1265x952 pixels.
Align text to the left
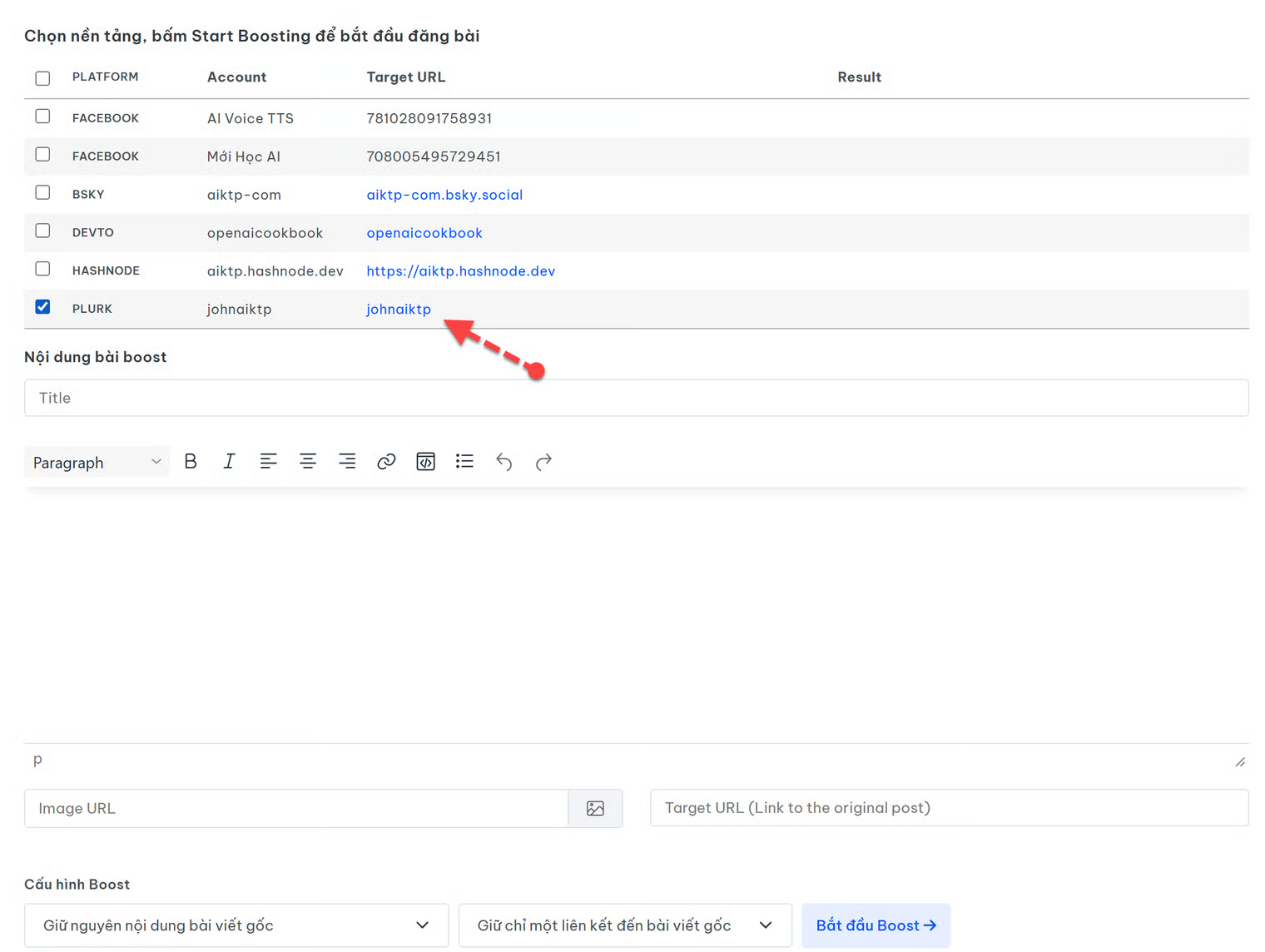point(268,461)
